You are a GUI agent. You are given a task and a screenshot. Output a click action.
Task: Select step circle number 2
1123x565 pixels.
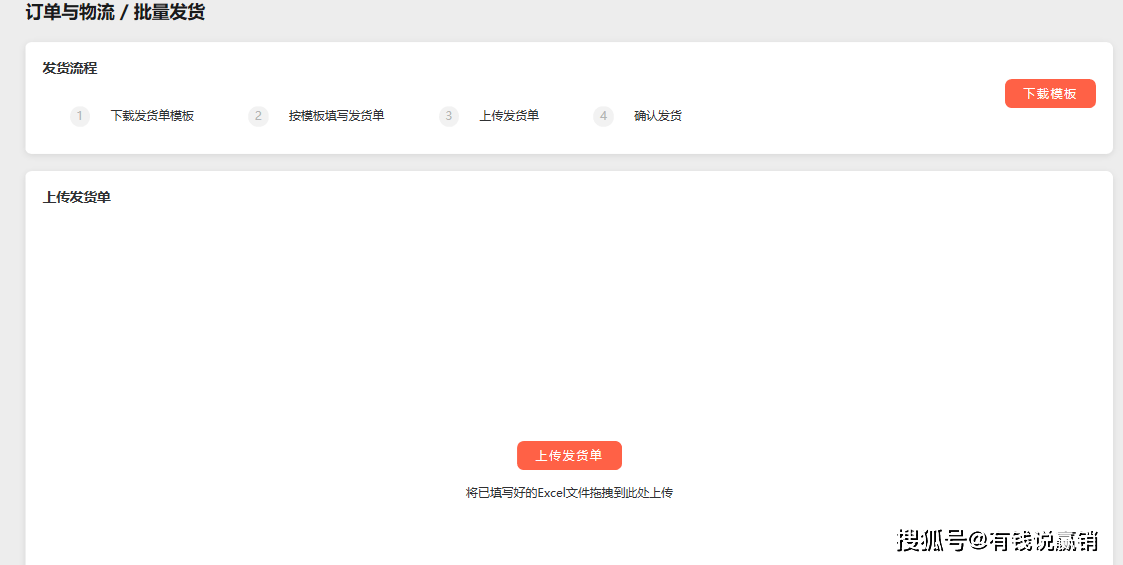click(258, 116)
